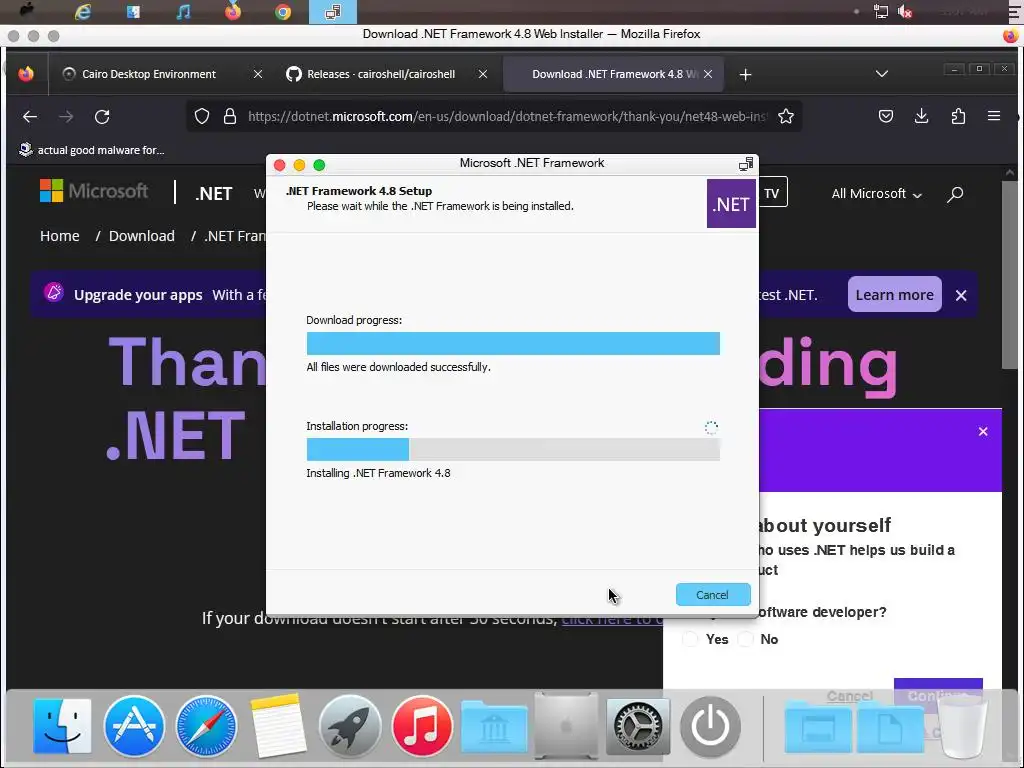
Task: Click the muted volume tray icon
Action: pyautogui.click(x=905, y=12)
